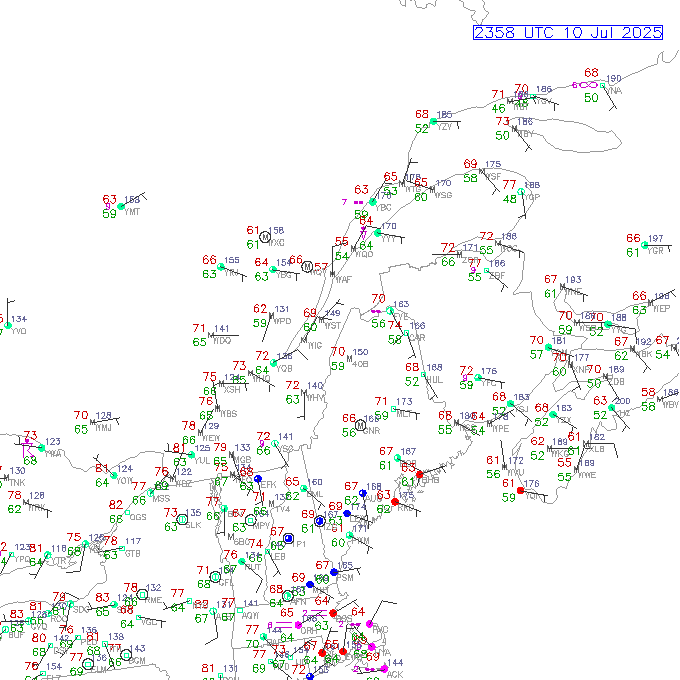The width and height of the screenshot is (680, 680).
Task: Click pressure value 190 beside YNA
Action: pyautogui.click(x=614, y=78)
